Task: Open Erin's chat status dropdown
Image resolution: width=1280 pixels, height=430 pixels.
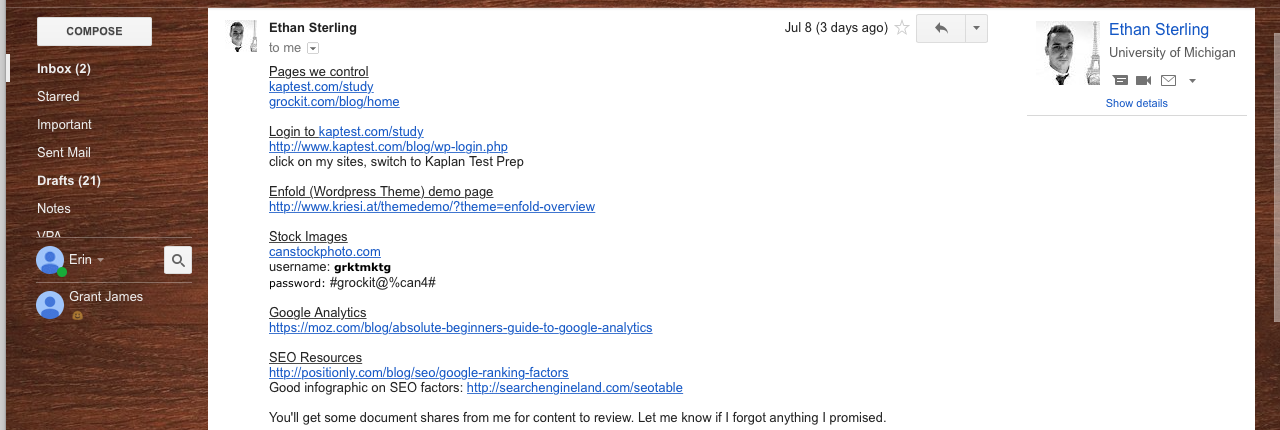Action: [x=100, y=260]
